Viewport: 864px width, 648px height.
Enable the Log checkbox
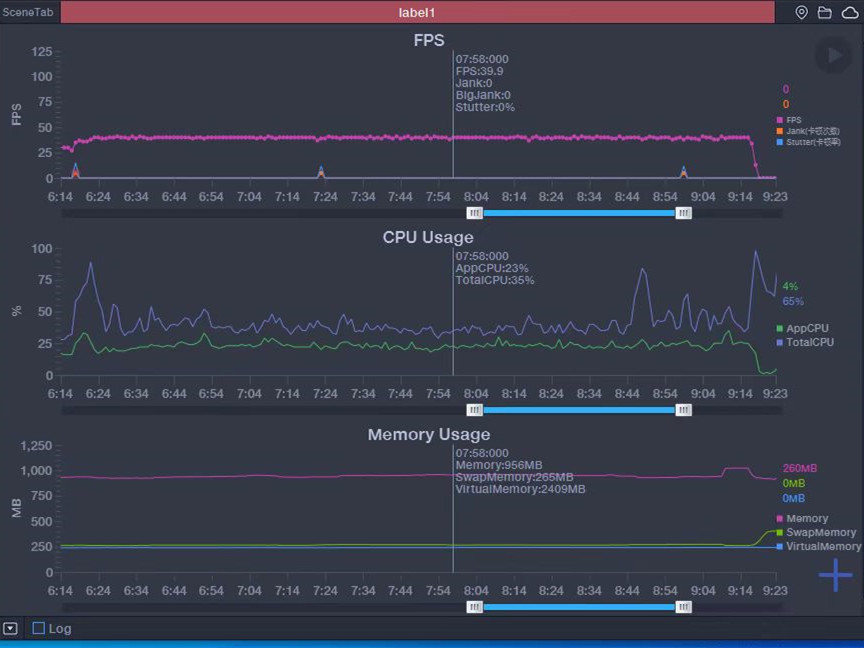pyautogui.click(x=39, y=628)
